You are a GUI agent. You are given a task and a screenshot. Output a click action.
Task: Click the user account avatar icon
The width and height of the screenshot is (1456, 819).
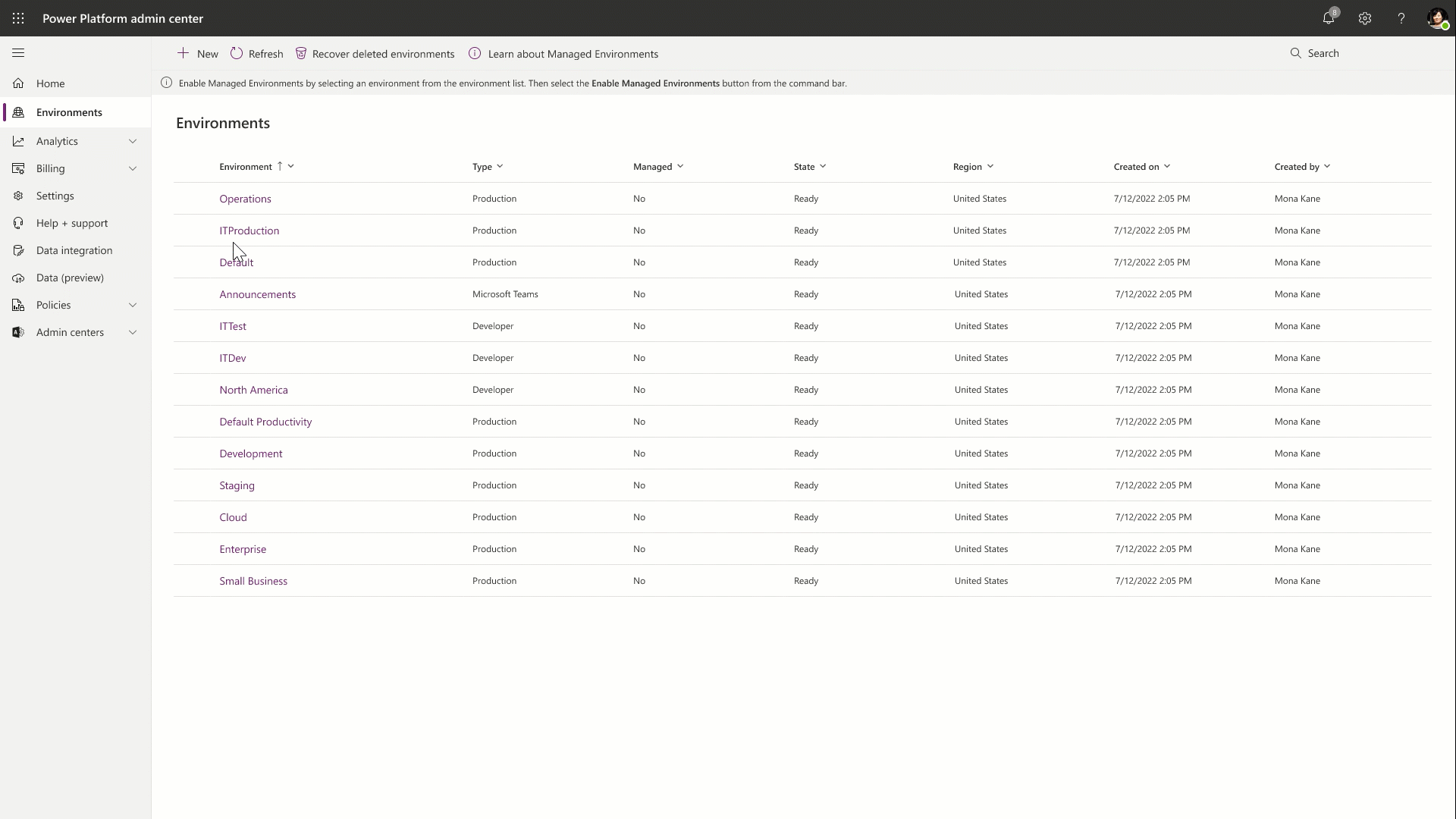[x=1438, y=18]
